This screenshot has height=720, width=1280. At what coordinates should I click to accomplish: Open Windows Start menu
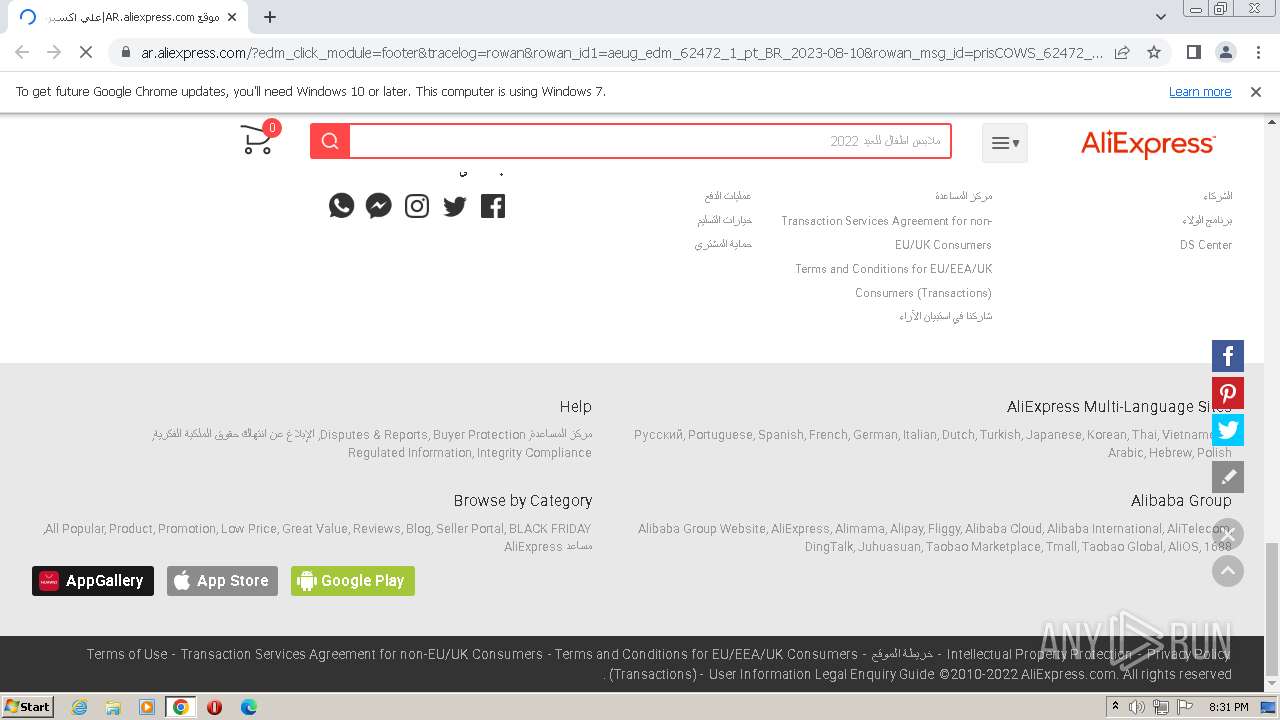pyautogui.click(x=28, y=706)
